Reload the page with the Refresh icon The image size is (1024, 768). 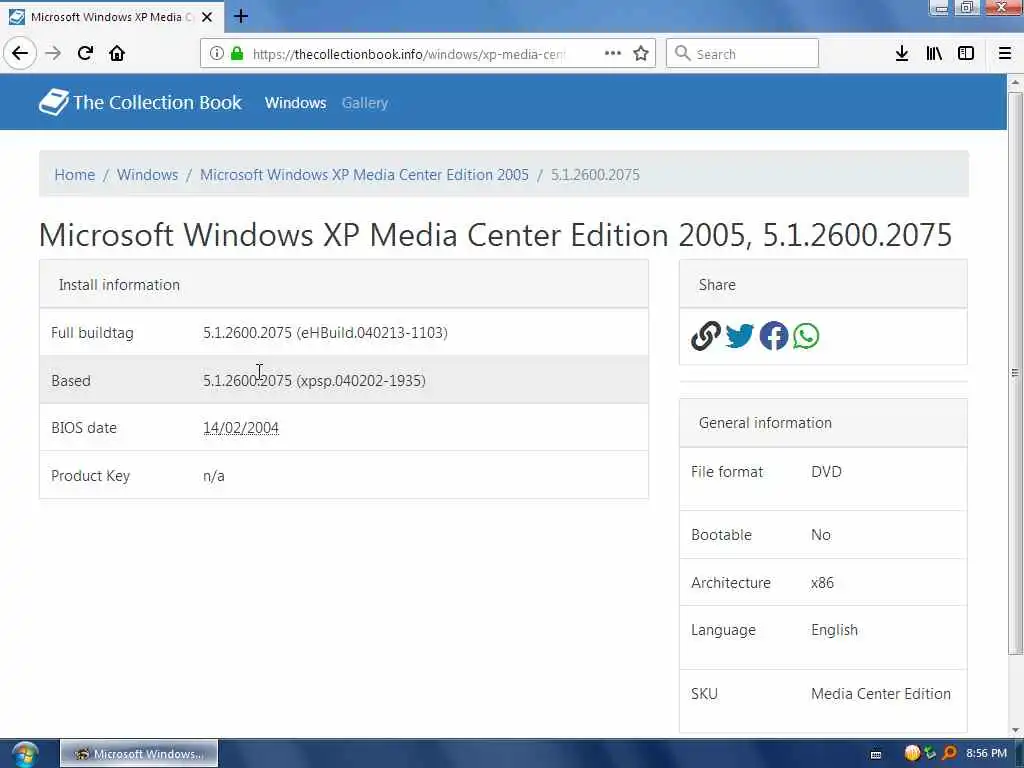[x=85, y=53]
